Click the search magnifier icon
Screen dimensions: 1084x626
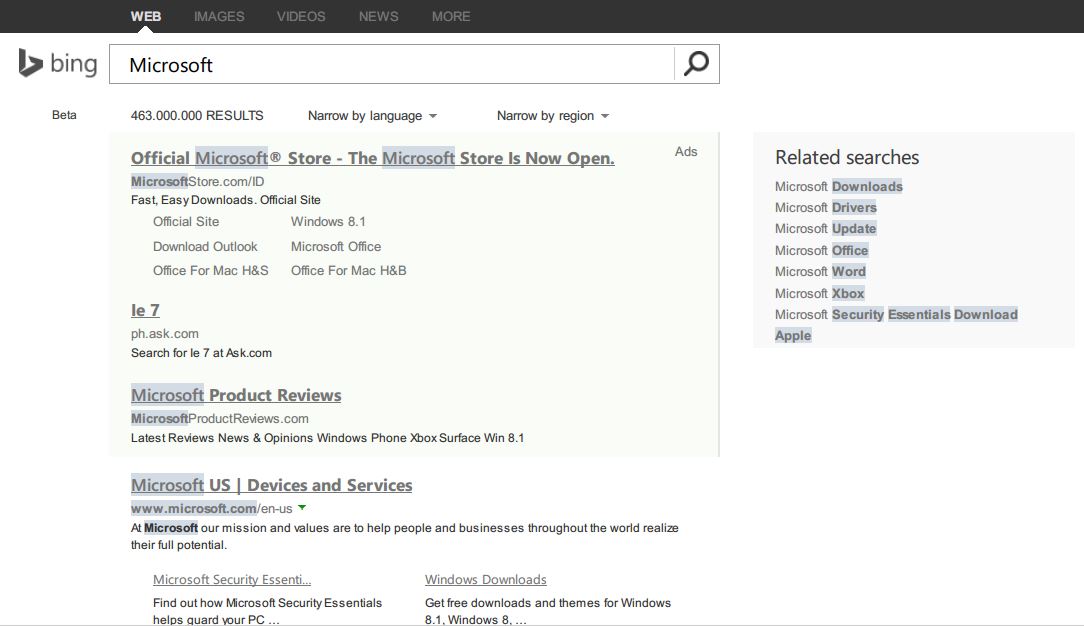coord(695,63)
